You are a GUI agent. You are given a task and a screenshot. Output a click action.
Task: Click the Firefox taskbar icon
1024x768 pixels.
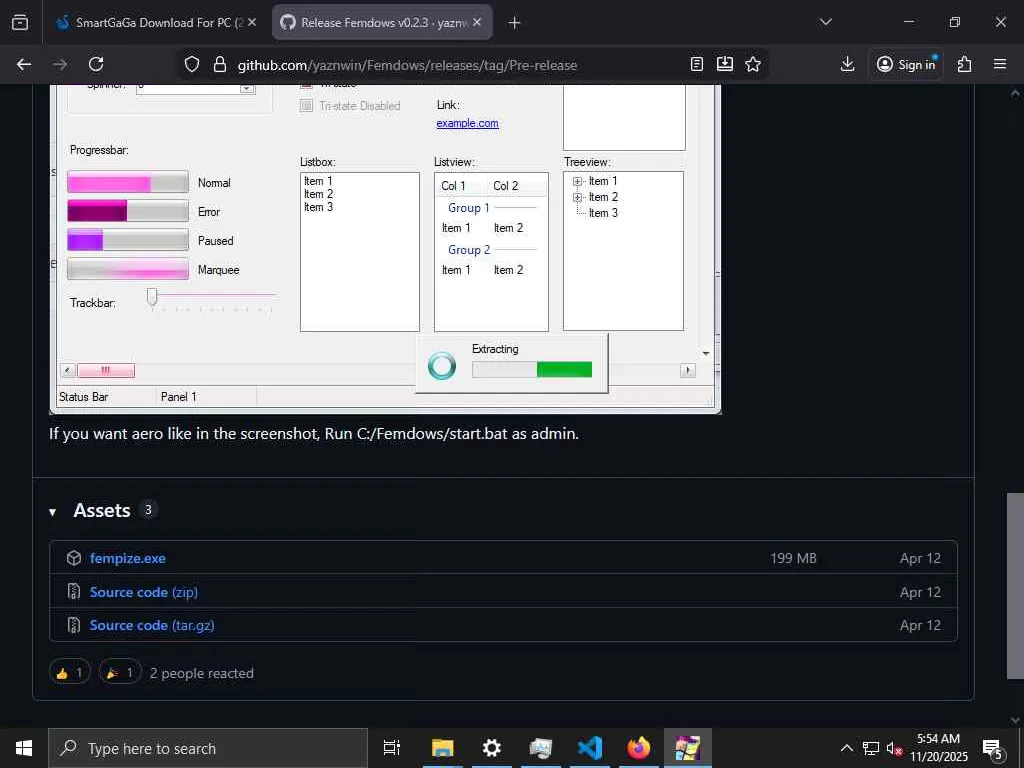(x=639, y=748)
